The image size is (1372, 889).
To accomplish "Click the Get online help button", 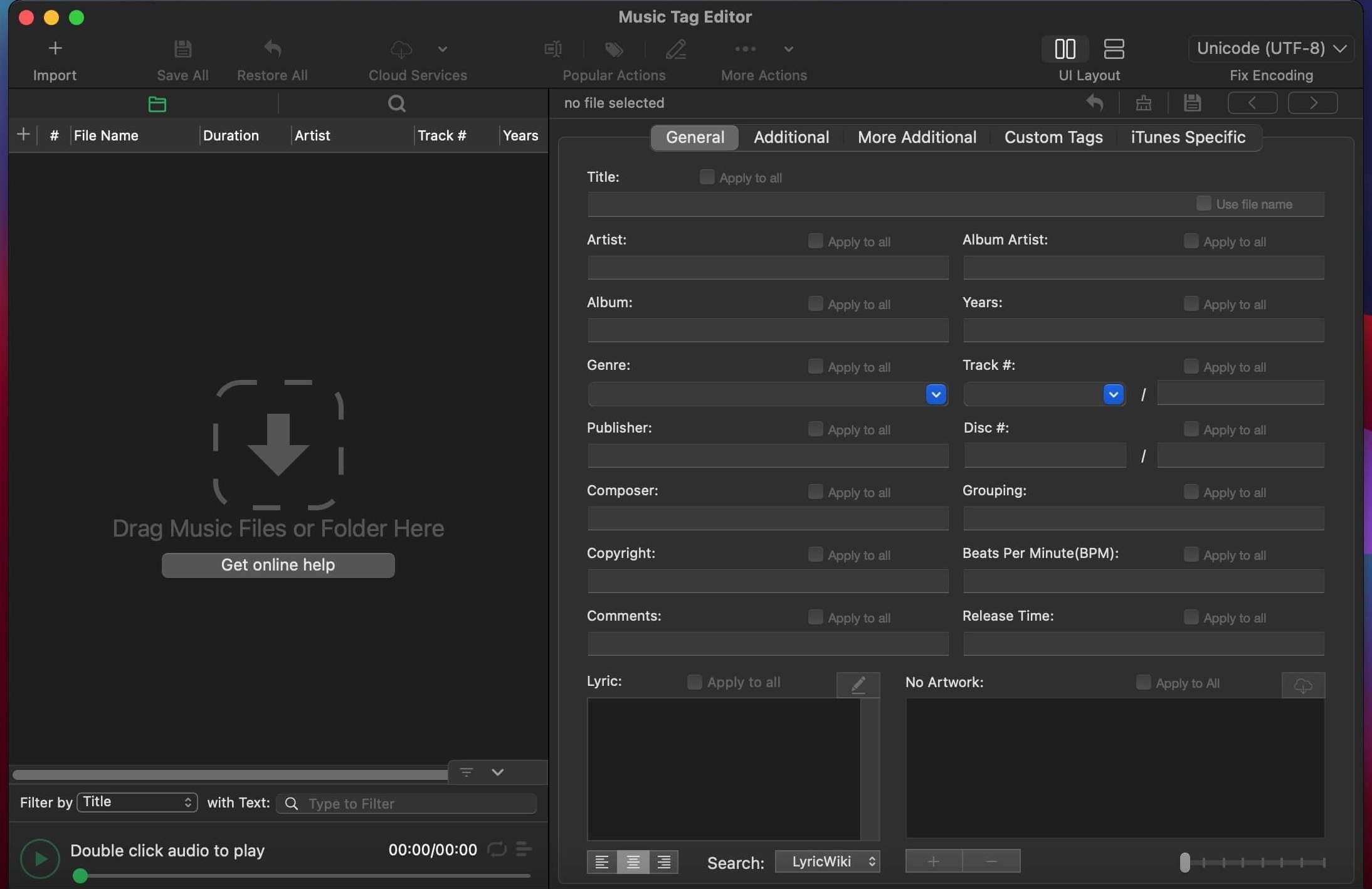I will coord(278,565).
